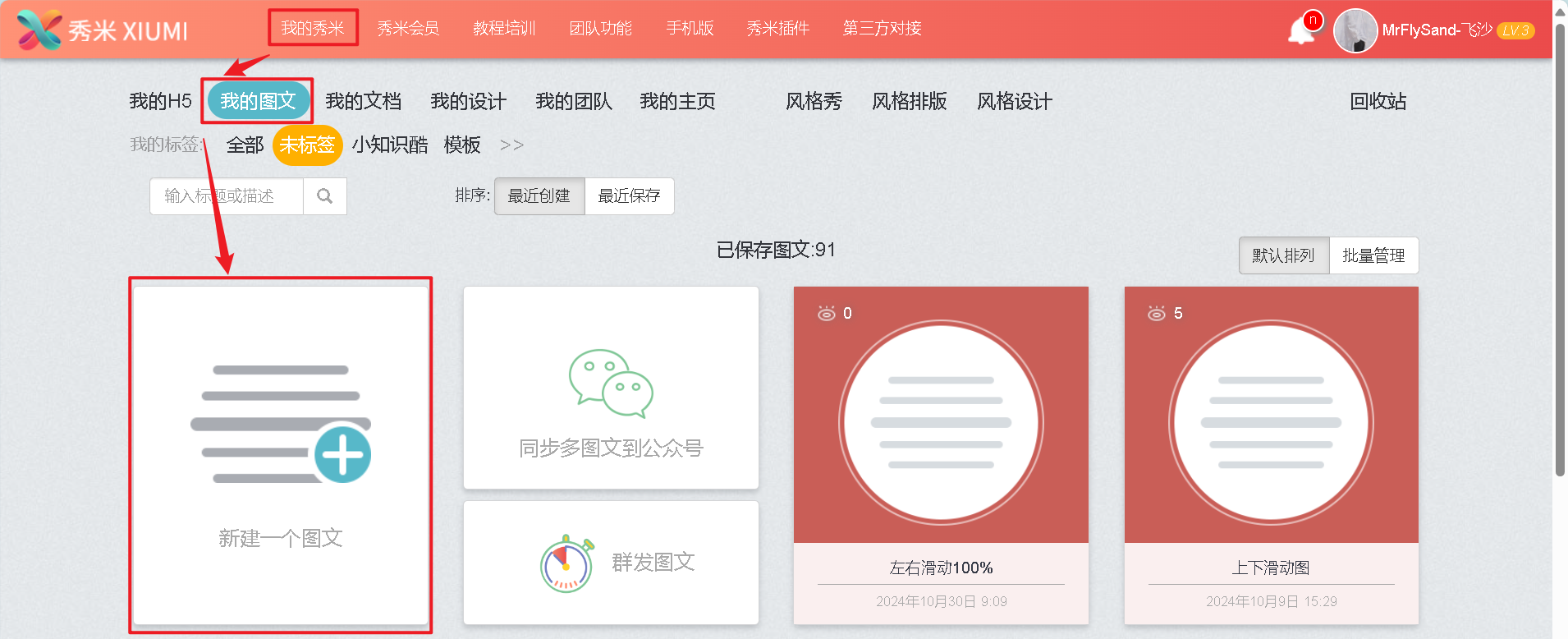Filter by the 全部 tag
This screenshot has width=1568, height=639.
245,145
